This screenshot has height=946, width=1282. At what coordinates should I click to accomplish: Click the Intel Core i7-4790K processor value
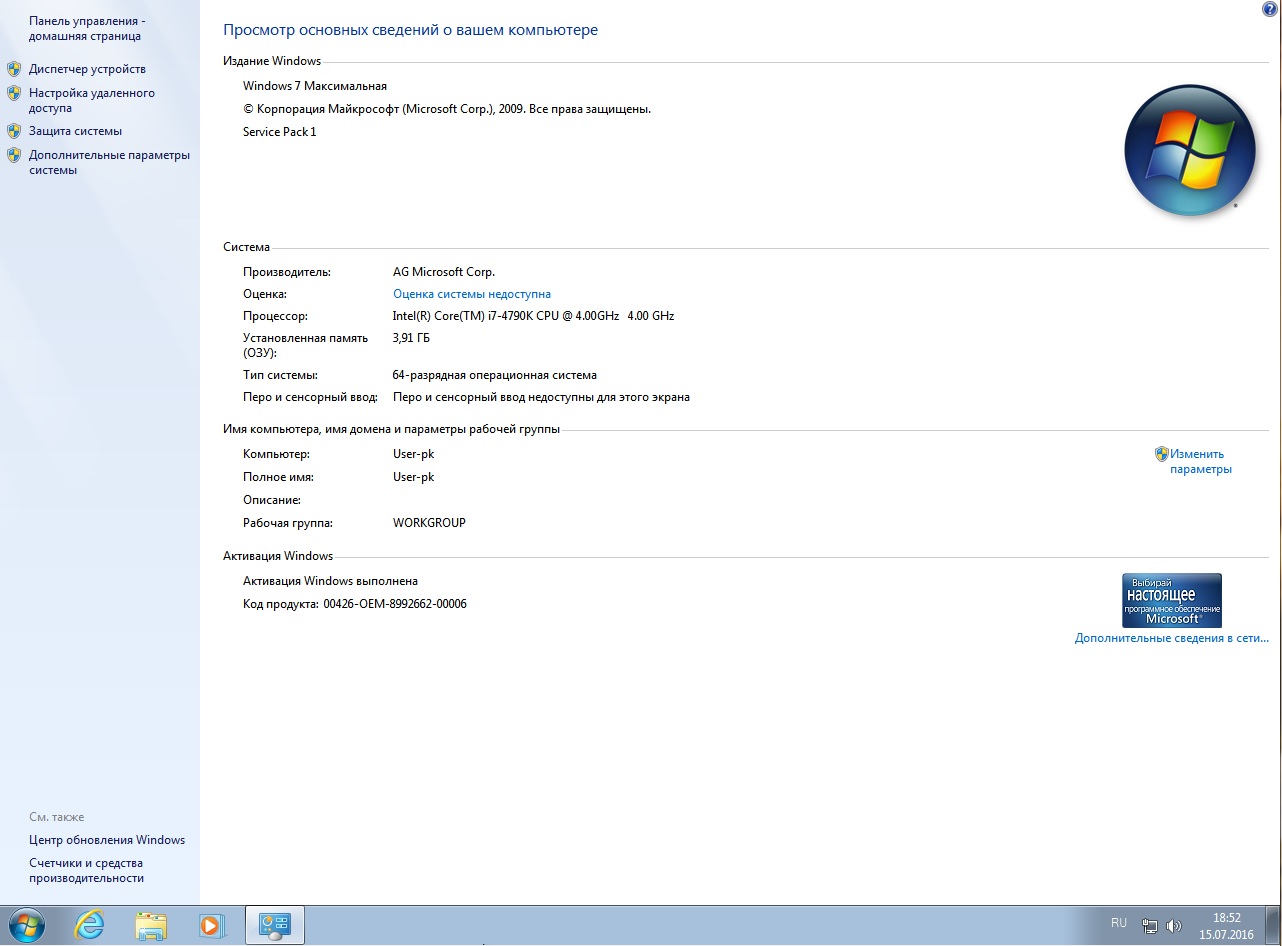534,316
